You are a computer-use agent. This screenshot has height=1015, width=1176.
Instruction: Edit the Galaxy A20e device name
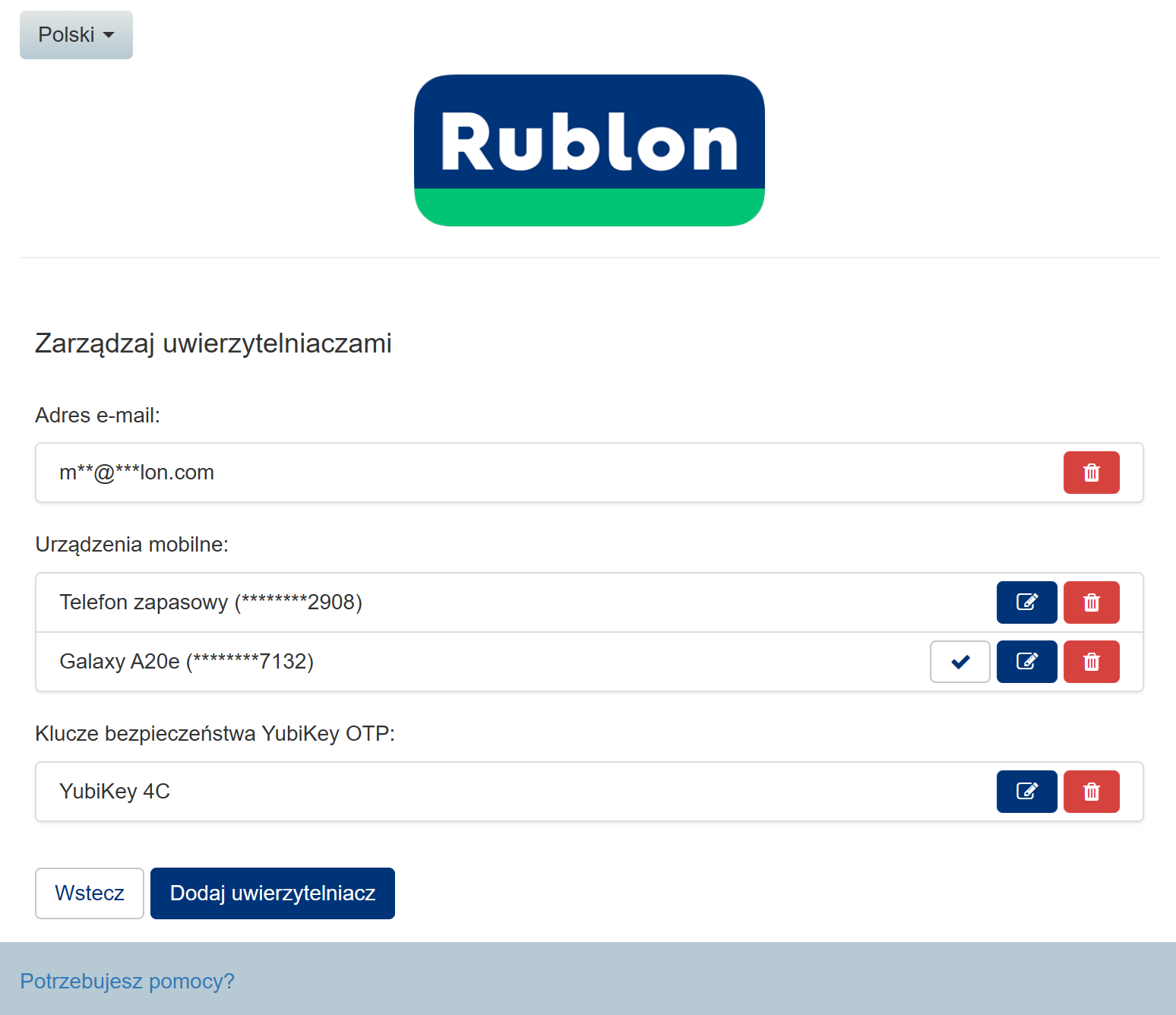tap(1026, 662)
